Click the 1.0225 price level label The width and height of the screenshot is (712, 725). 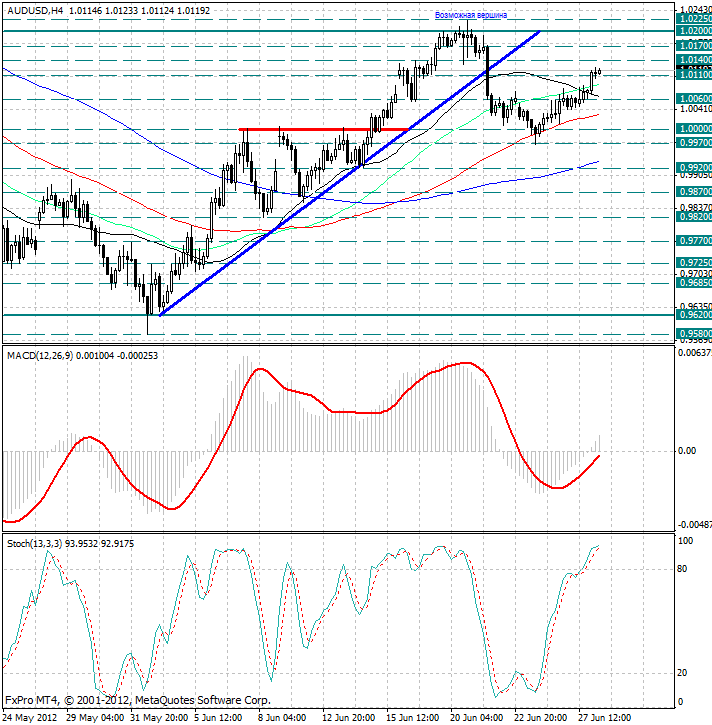coord(694,18)
